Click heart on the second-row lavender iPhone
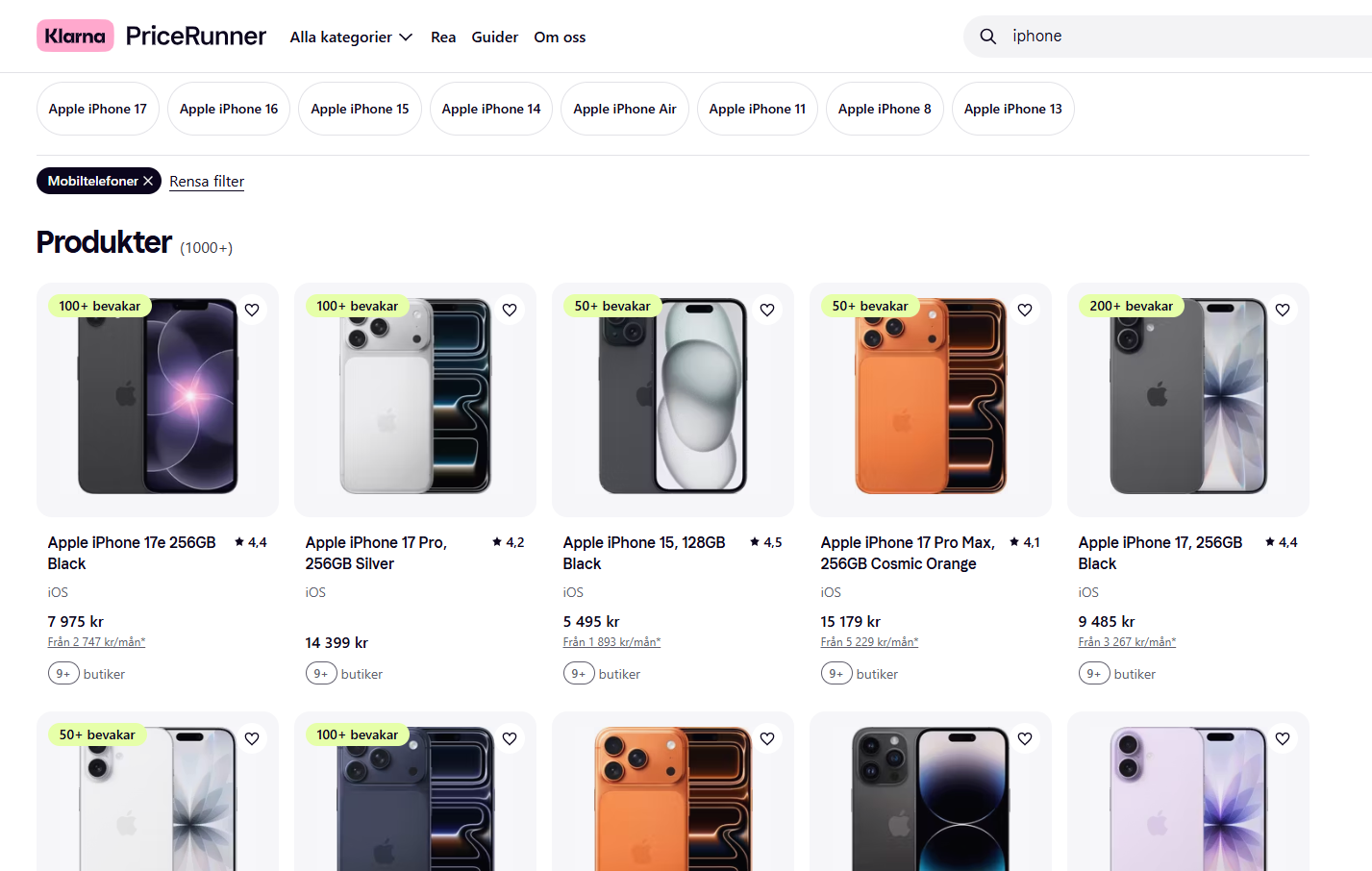The height and width of the screenshot is (871, 1372). tap(1283, 738)
